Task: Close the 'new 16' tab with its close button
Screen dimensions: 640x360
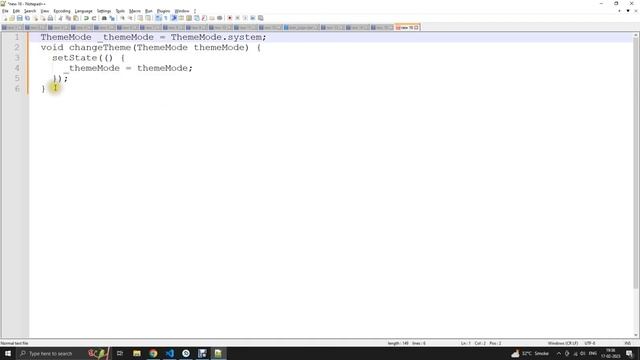Action: tap(416, 27)
